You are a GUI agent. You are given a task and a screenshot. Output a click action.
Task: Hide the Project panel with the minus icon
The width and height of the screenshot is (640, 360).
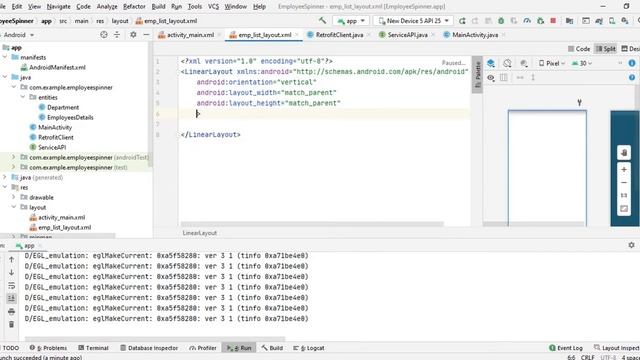pos(146,35)
